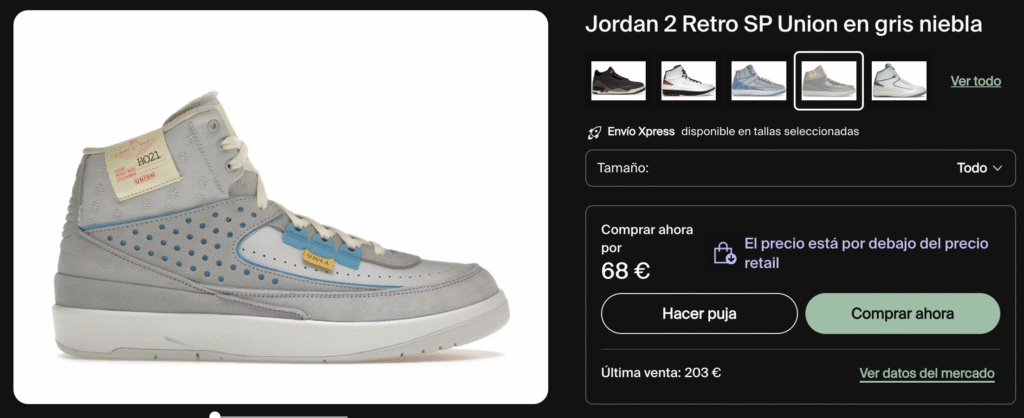Open the Tamaño size dropdown

click(x=800, y=169)
